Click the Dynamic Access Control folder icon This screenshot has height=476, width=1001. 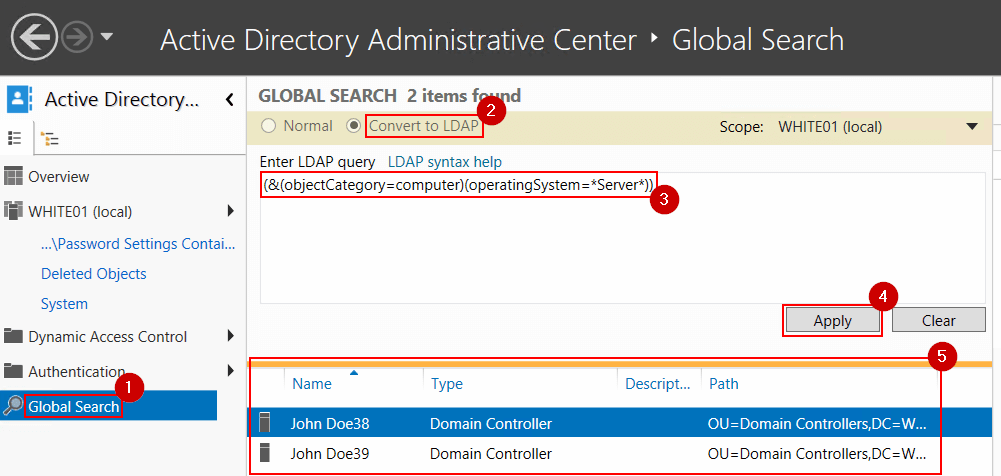(13, 336)
